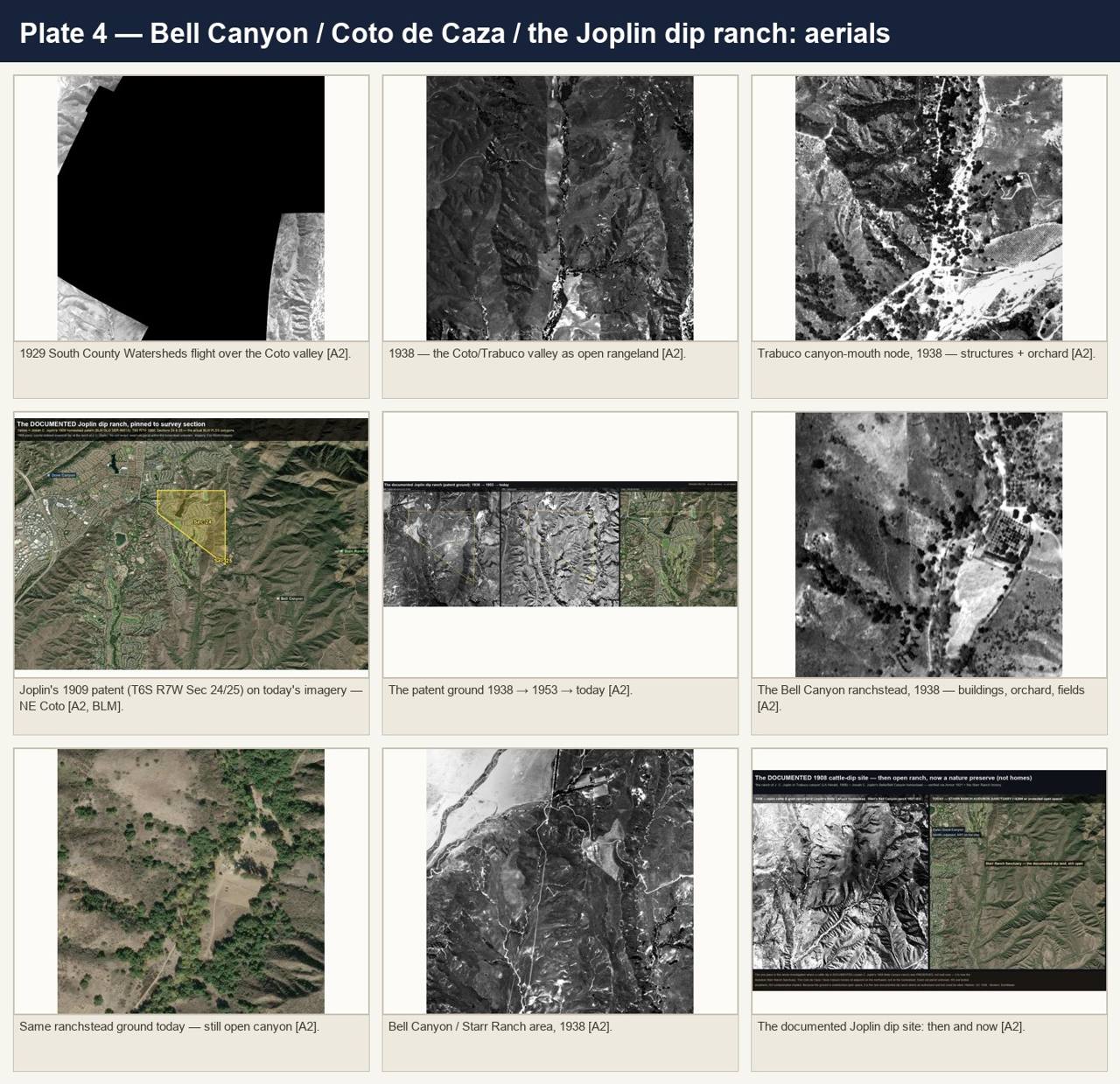Click the 1938 leftmost panel in the patent ground triptych
The height and width of the screenshot is (1084, 1120).
coord(441,548)
